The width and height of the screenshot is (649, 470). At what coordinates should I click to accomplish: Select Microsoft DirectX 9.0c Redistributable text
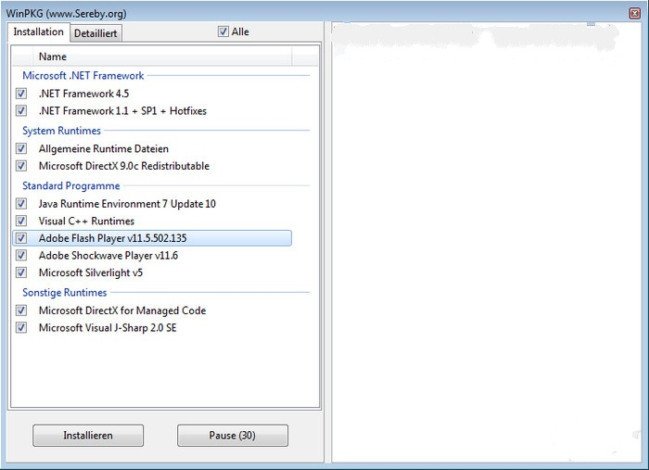[x=124, y=166]
